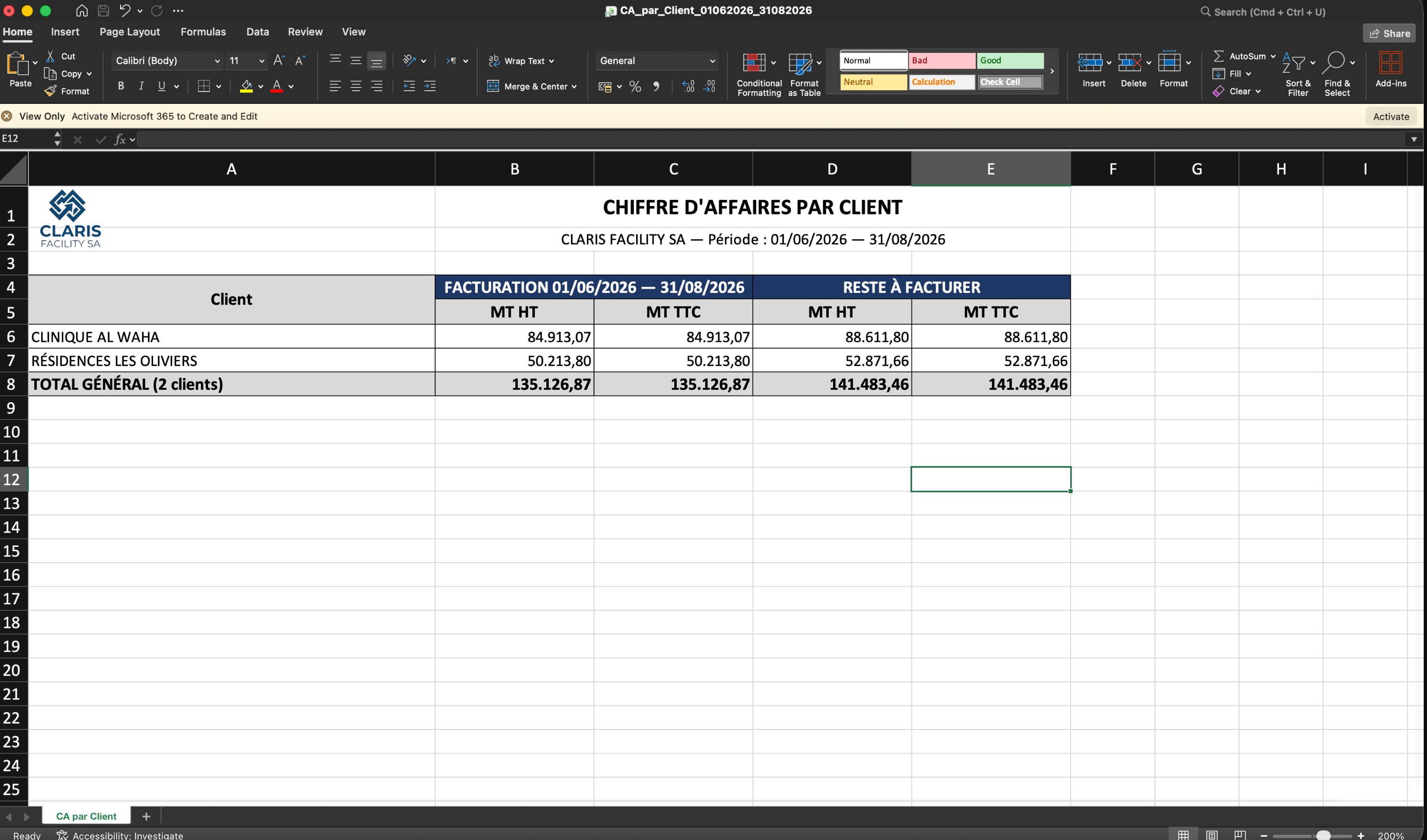Open Conditional Formatting

coord(759,74)
